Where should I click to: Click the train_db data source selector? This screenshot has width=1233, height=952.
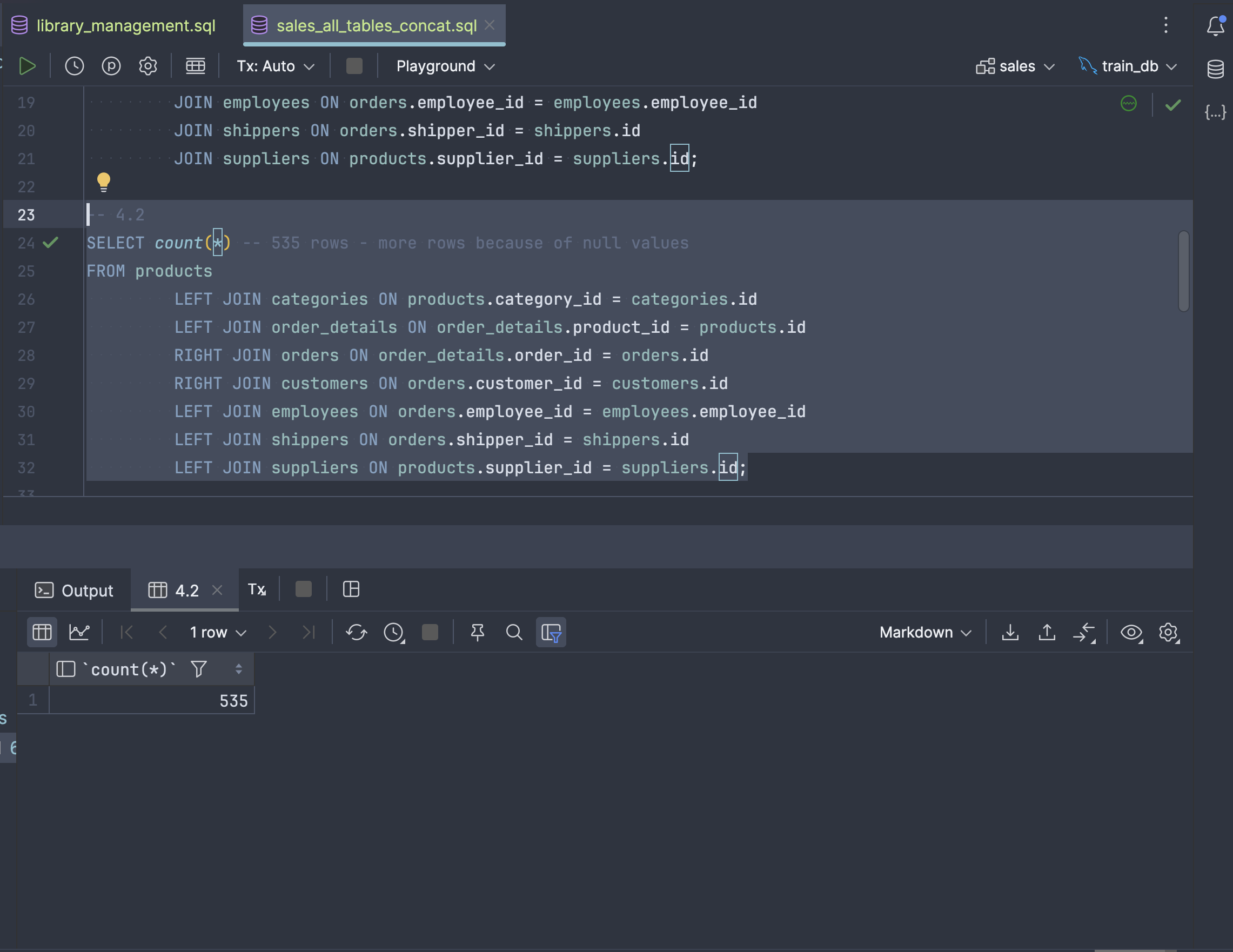tap(1128, 66)
